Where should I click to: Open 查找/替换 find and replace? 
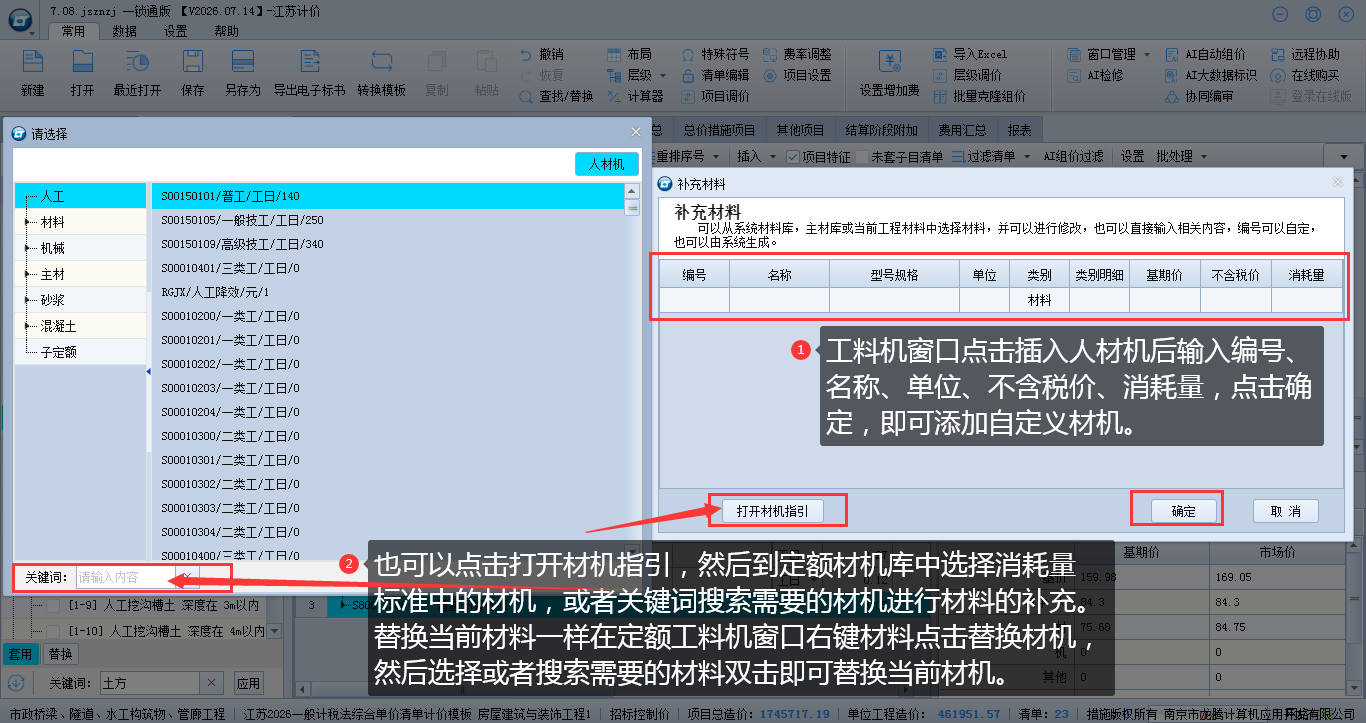tap(556, 97)
